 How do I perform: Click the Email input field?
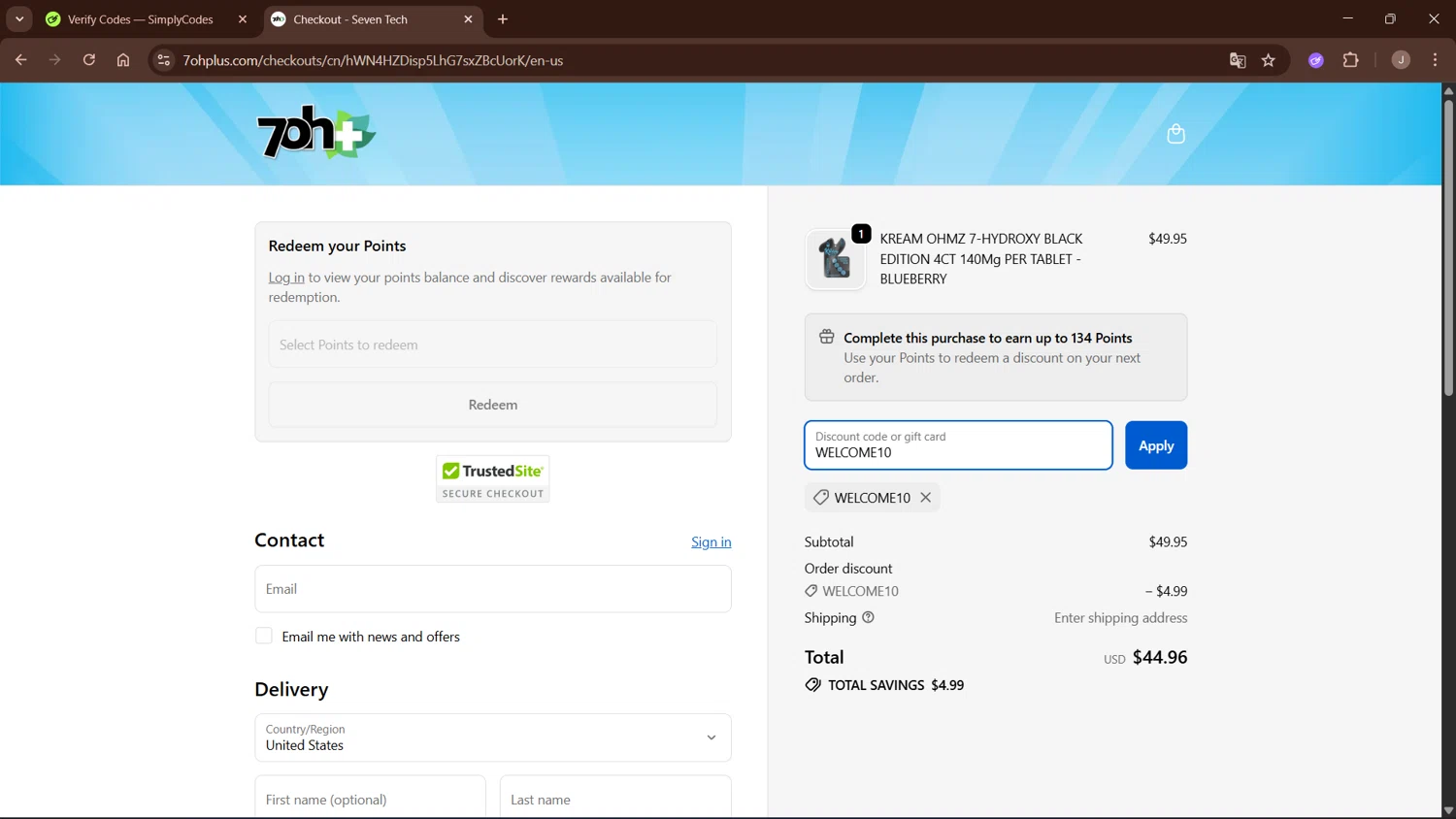pyautogui.click(x=493, y=589)
